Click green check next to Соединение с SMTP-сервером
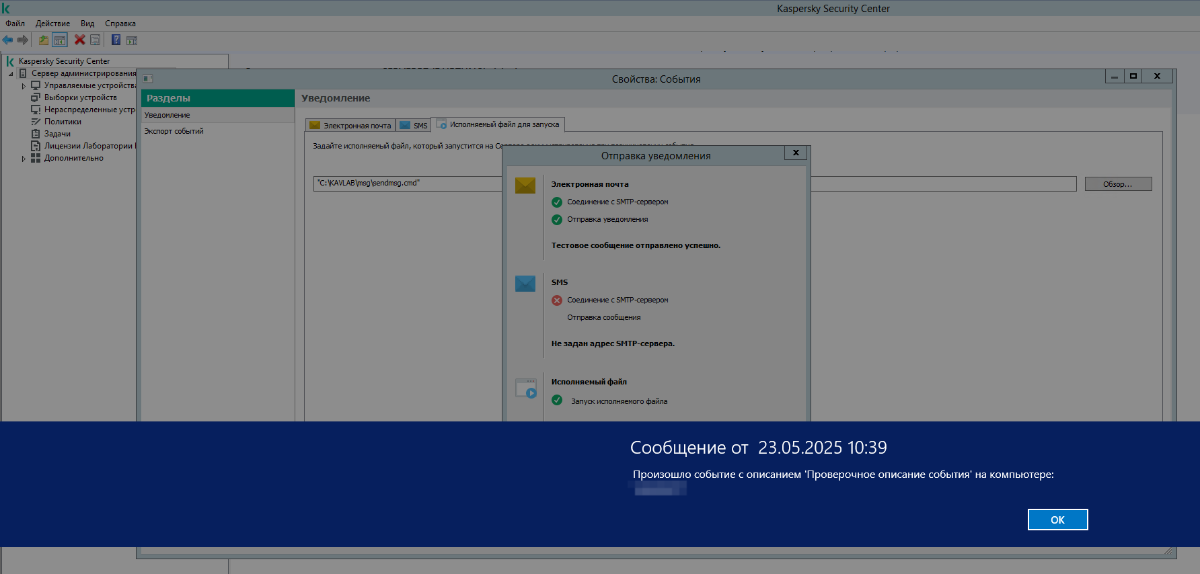This screenshot has width=1200, height=574. coord(557,201)
